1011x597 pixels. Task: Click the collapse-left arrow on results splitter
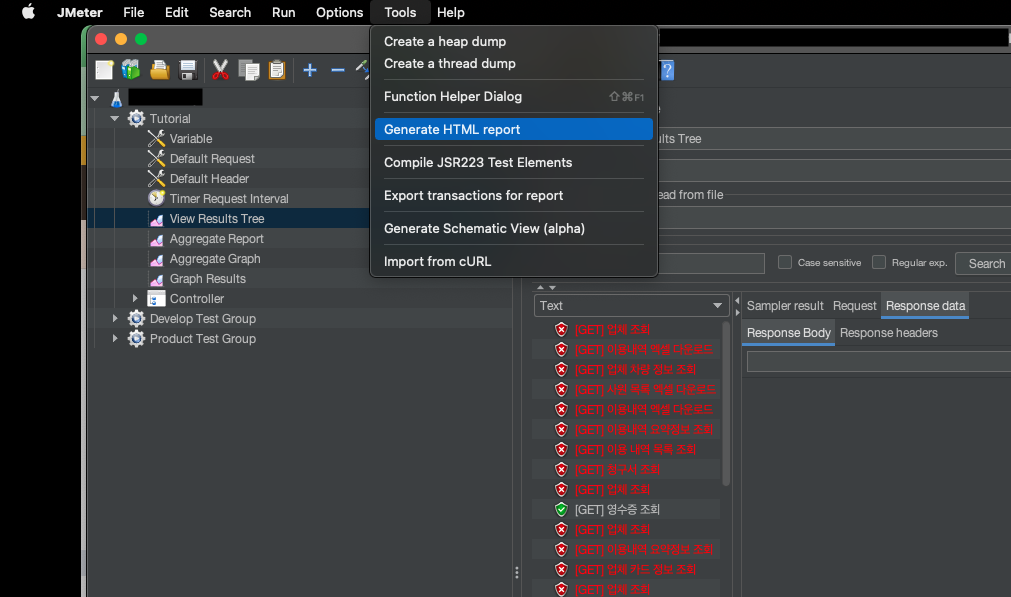737,300
